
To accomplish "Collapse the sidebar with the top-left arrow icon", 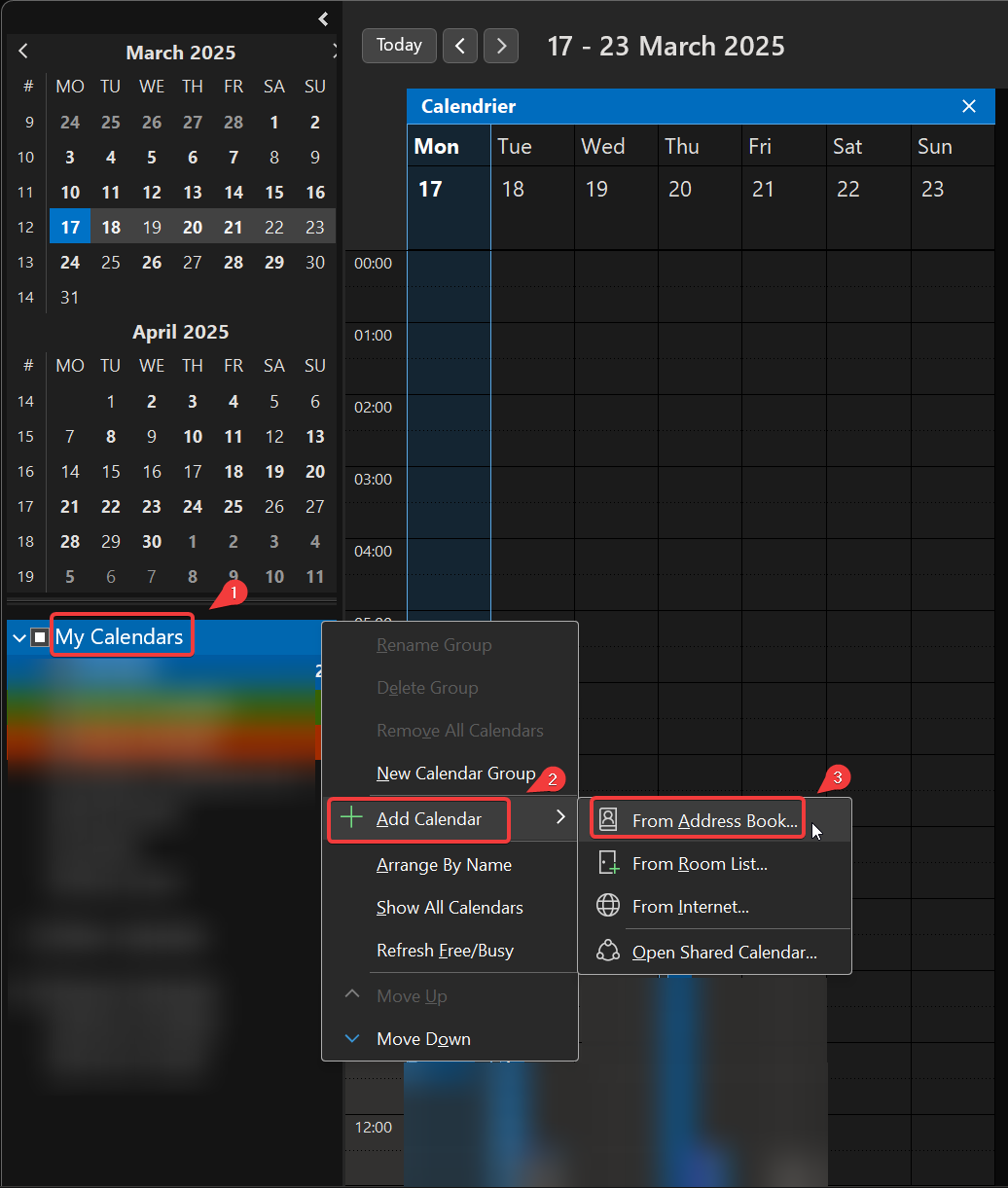I will (322, 18).
